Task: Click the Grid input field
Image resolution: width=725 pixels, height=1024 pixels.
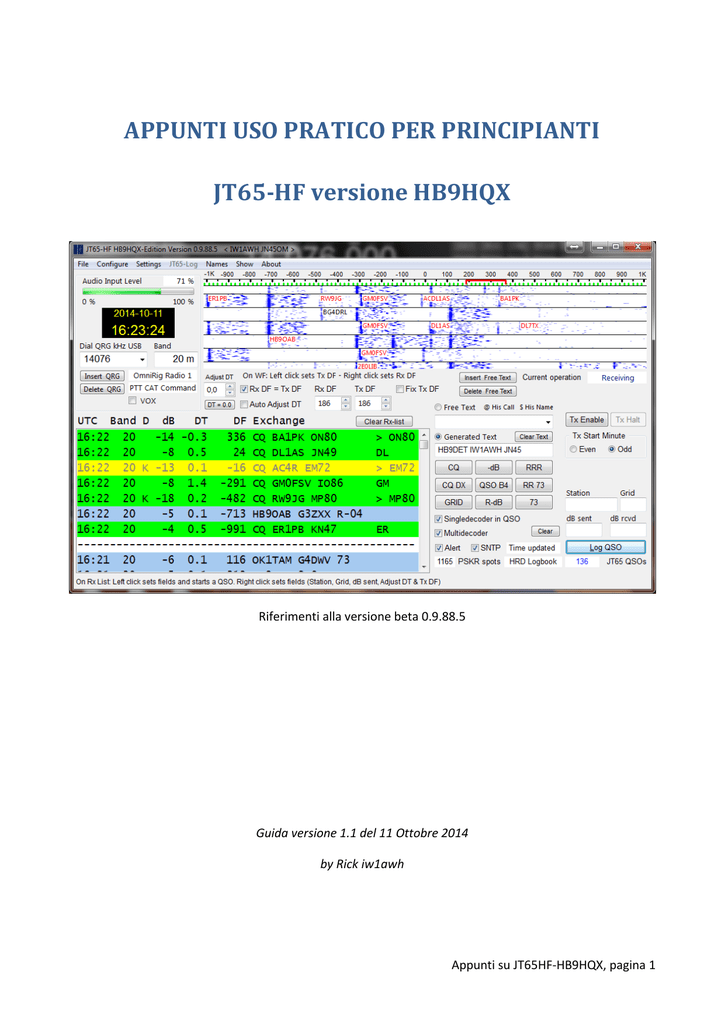Action: coord(633,505)
